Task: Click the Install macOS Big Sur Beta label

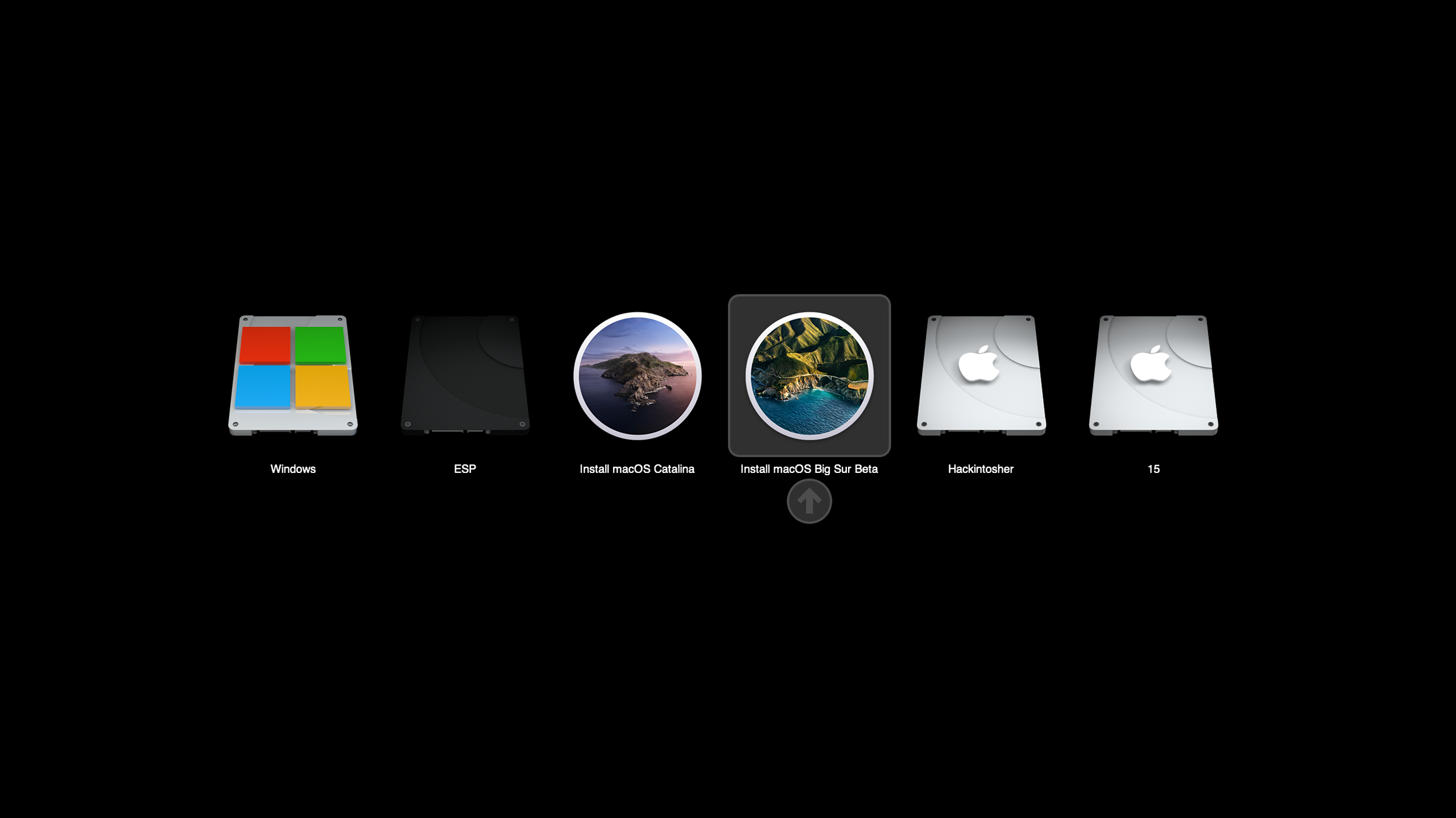Action: (x=809, y=469)
